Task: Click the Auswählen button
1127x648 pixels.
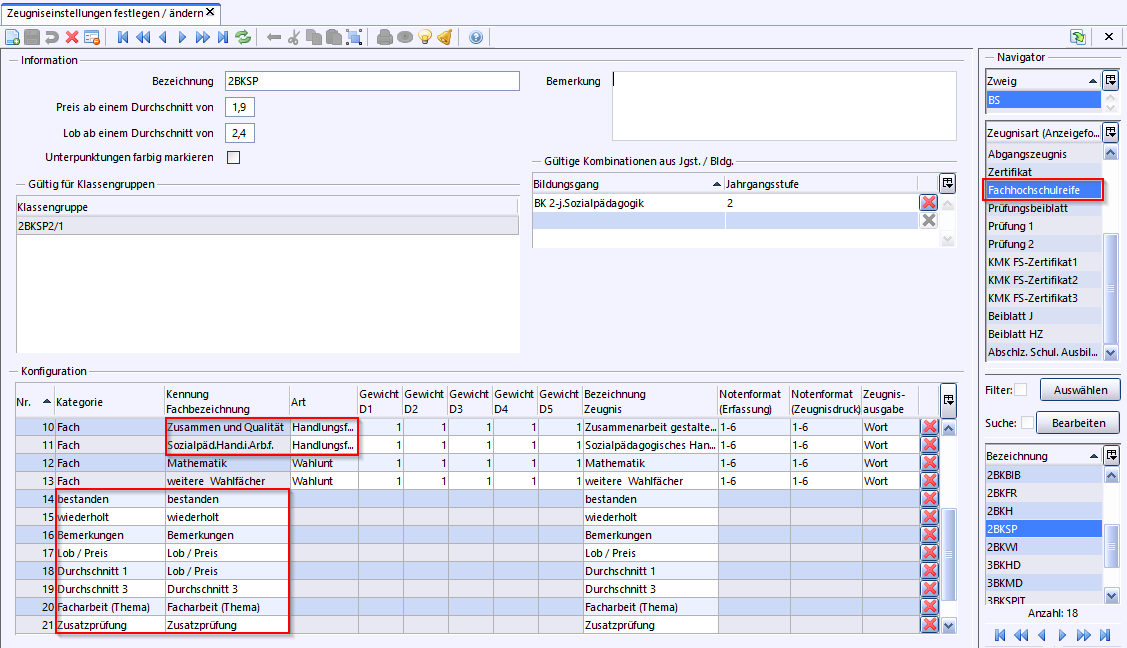Action: point(1080,390)
